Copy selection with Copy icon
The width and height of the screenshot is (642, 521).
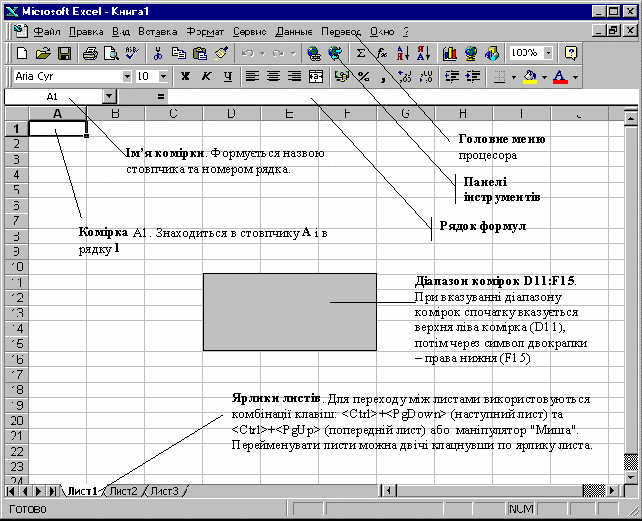179,53
